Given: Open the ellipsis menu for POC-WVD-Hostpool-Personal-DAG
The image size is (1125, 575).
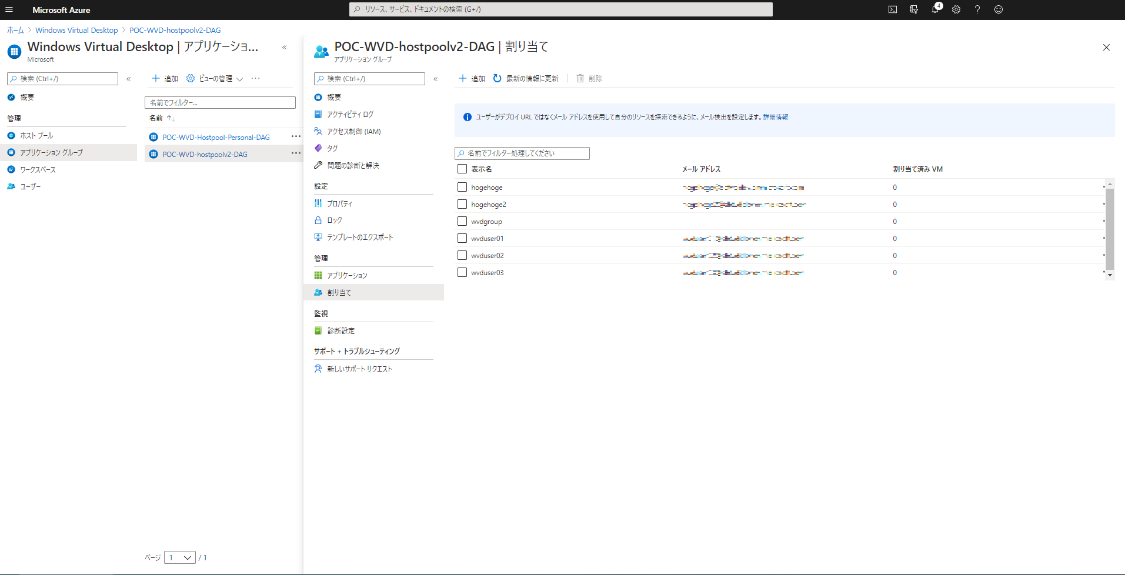Looking at the screenshot, I should click(x=296, y=136).
